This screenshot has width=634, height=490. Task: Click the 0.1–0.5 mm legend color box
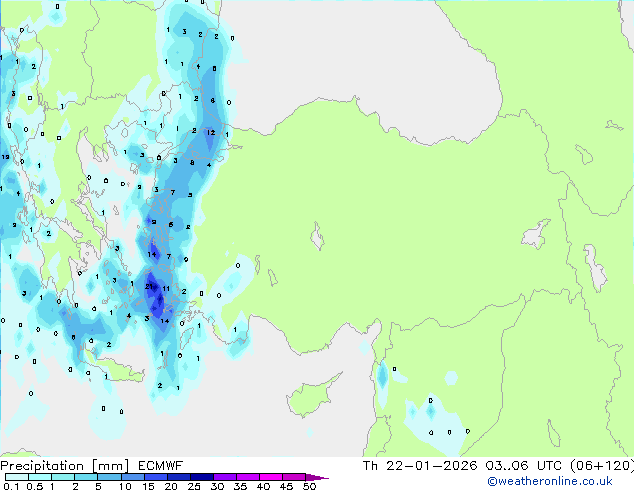(17, 477)
